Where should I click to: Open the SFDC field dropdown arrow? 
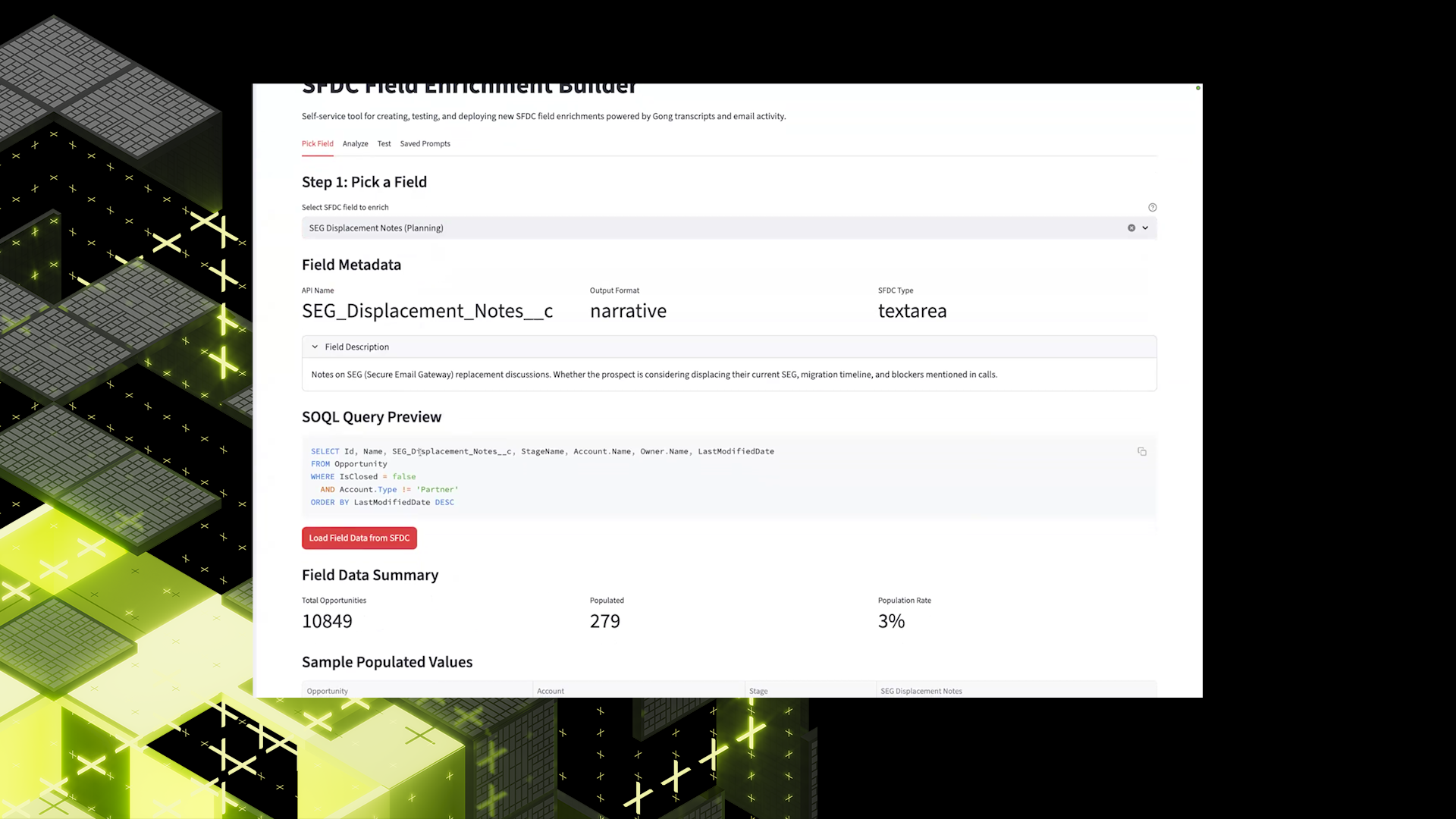(x=1145, y=227)
